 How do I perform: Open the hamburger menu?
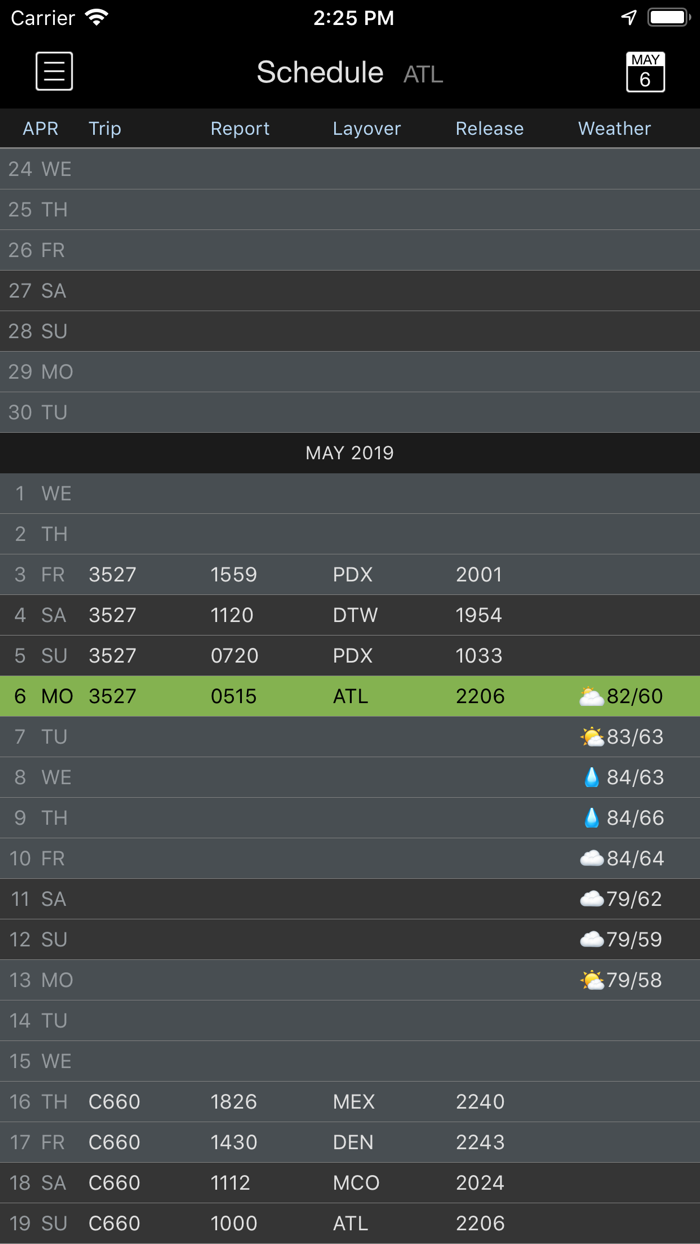(x=54, y=71)
